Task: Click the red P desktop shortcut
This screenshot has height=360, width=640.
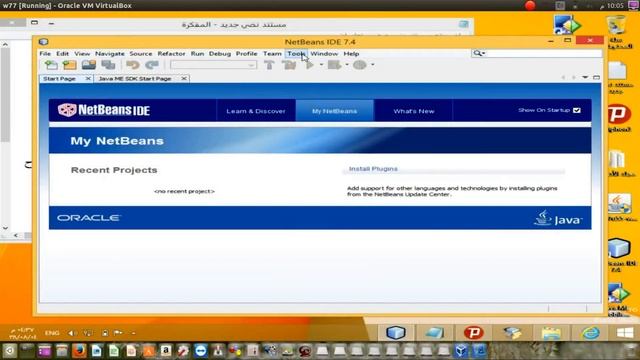Action: pyautogui.click(x=619, y=114)
